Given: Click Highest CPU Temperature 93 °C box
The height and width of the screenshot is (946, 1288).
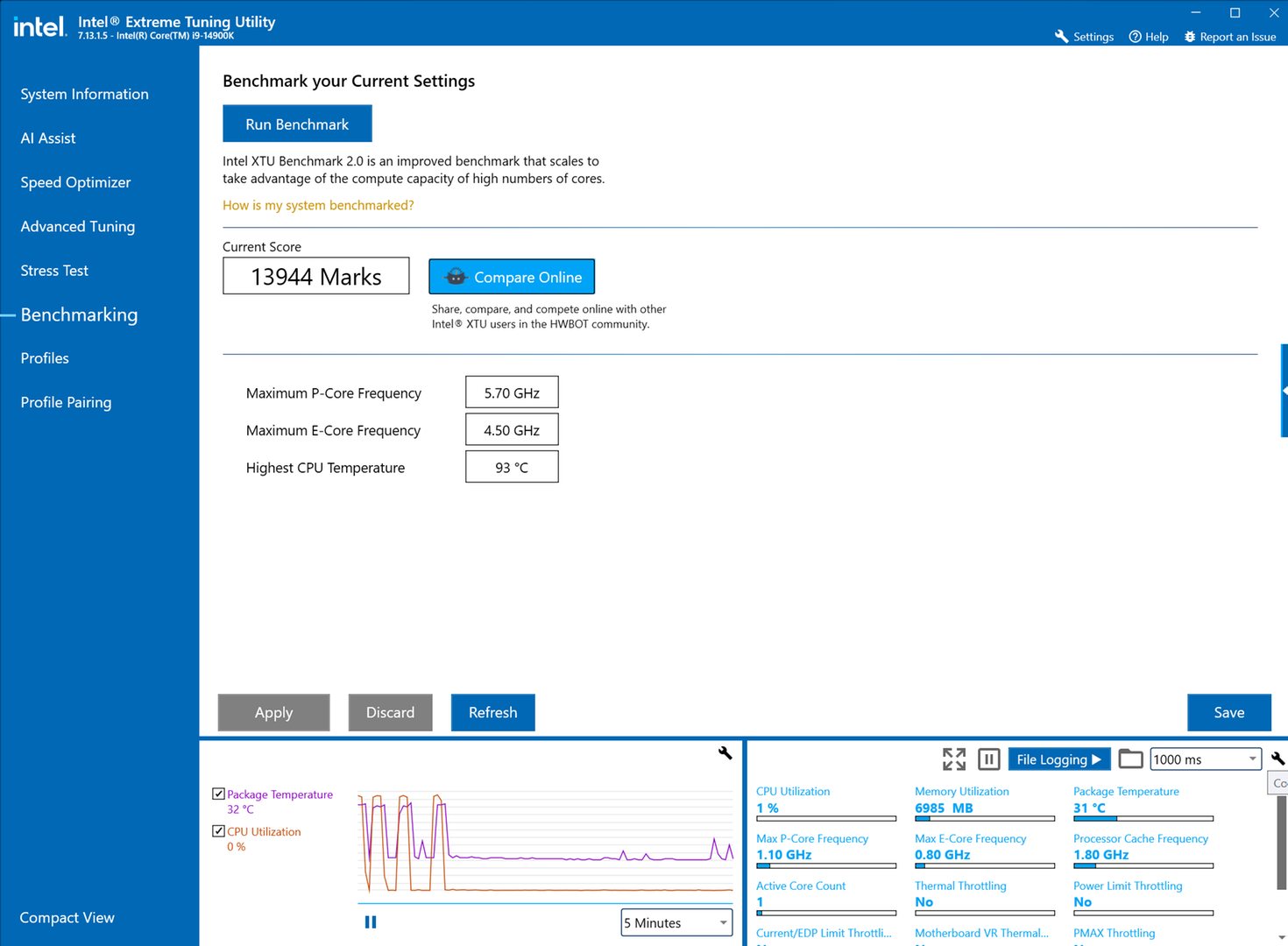Looking at the screenshot, I should 512,467.
